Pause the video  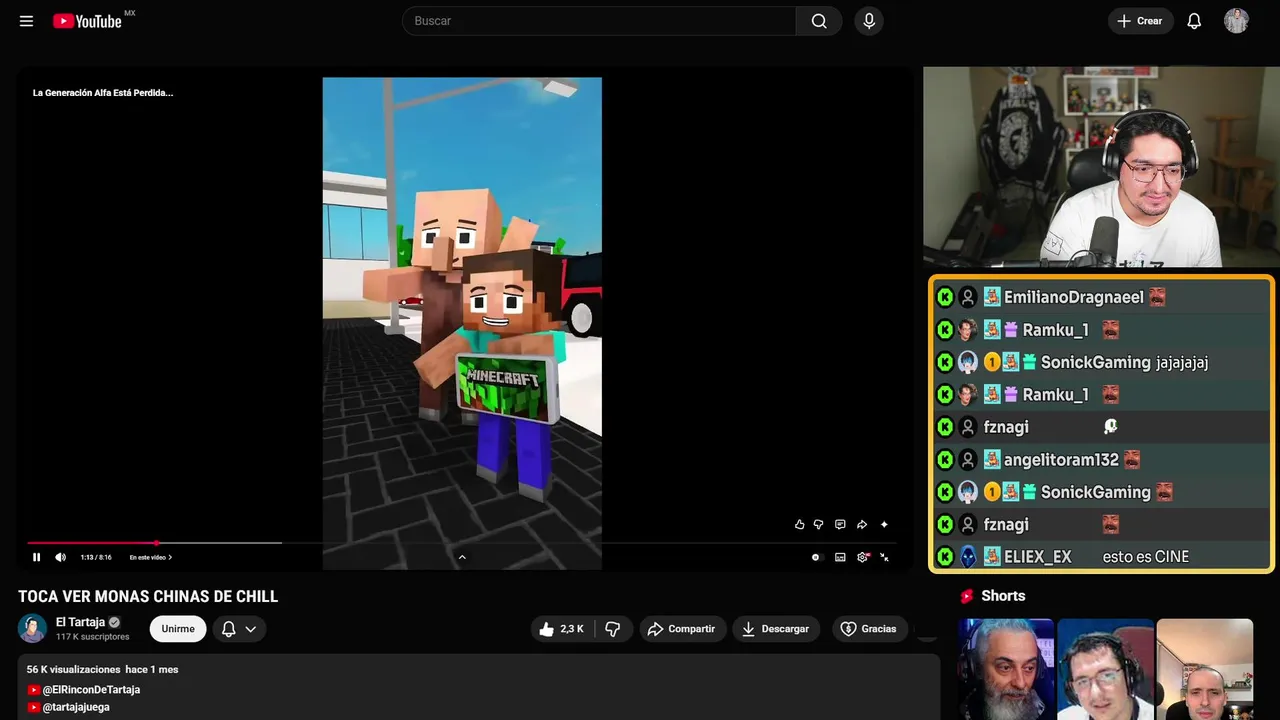[37, 557]
